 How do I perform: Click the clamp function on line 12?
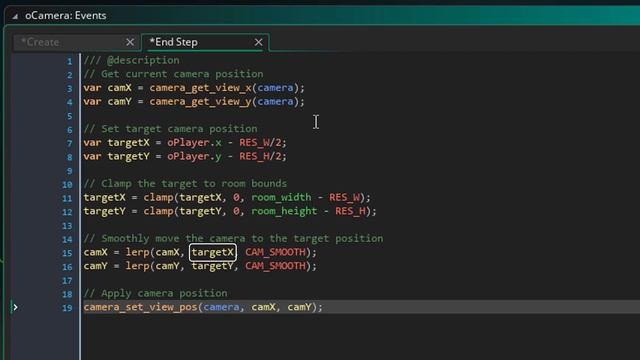tap(158, 211)
